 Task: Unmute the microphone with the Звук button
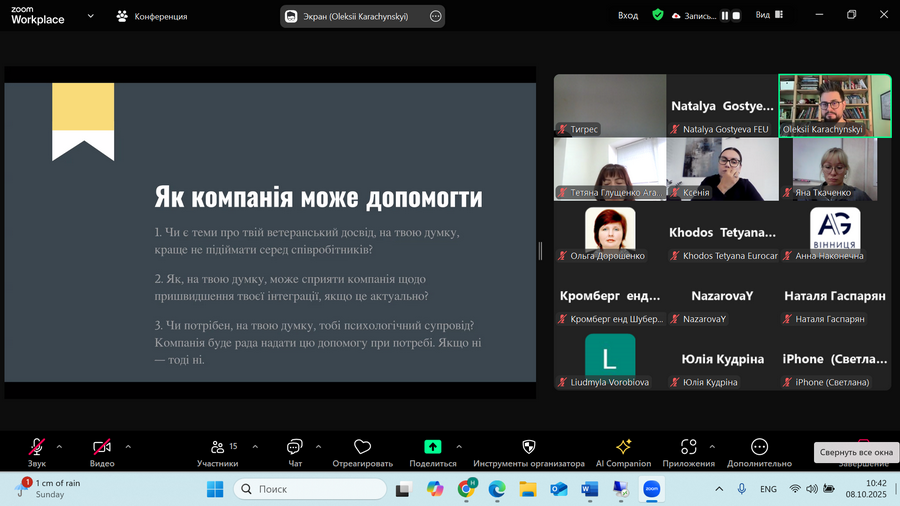[37, 448]
